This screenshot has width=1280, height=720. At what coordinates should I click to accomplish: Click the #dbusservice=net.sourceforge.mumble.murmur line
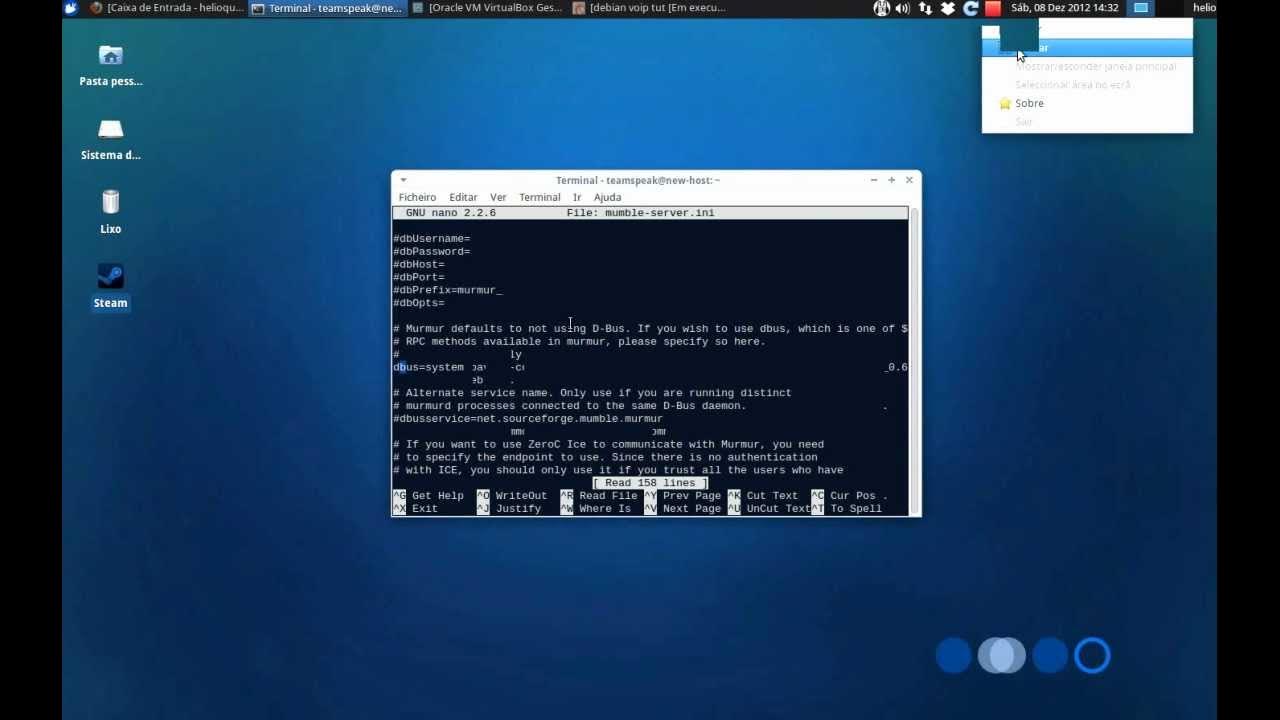pyautogui.click(x=528, y=419)
